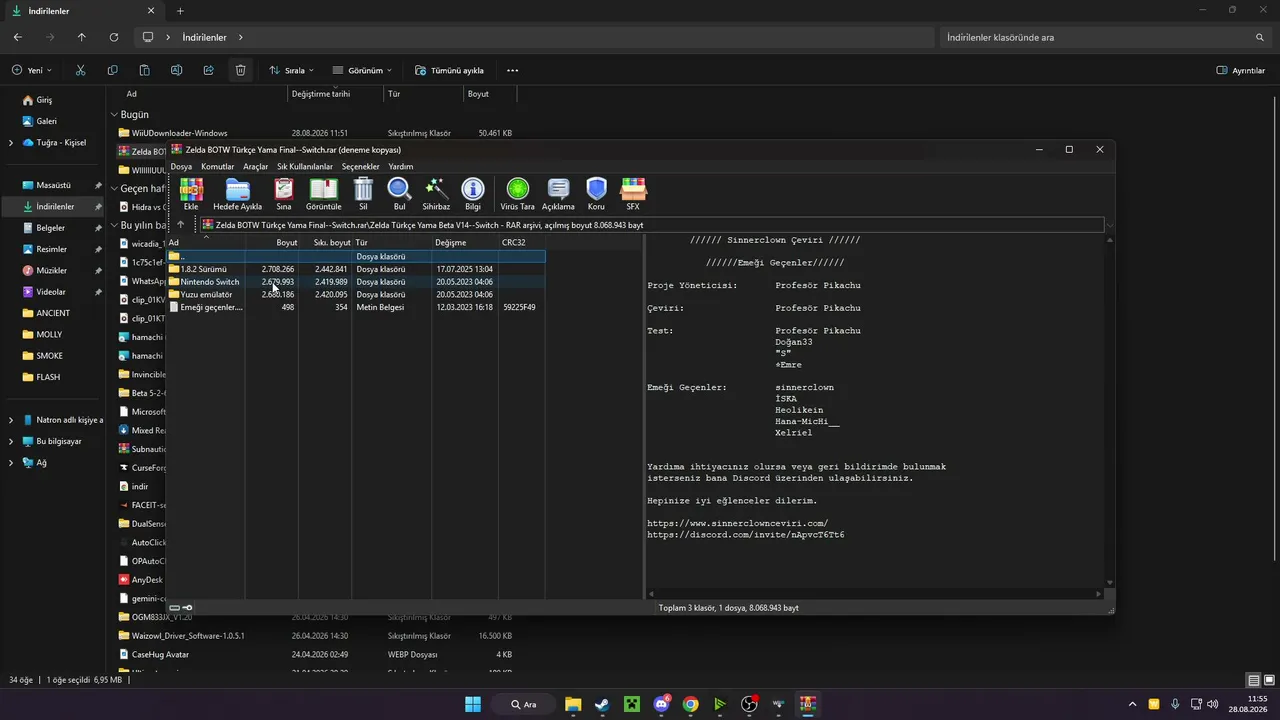Select the Emeği geçenler text file
The image size is (1280, 720).
[356, 307]
